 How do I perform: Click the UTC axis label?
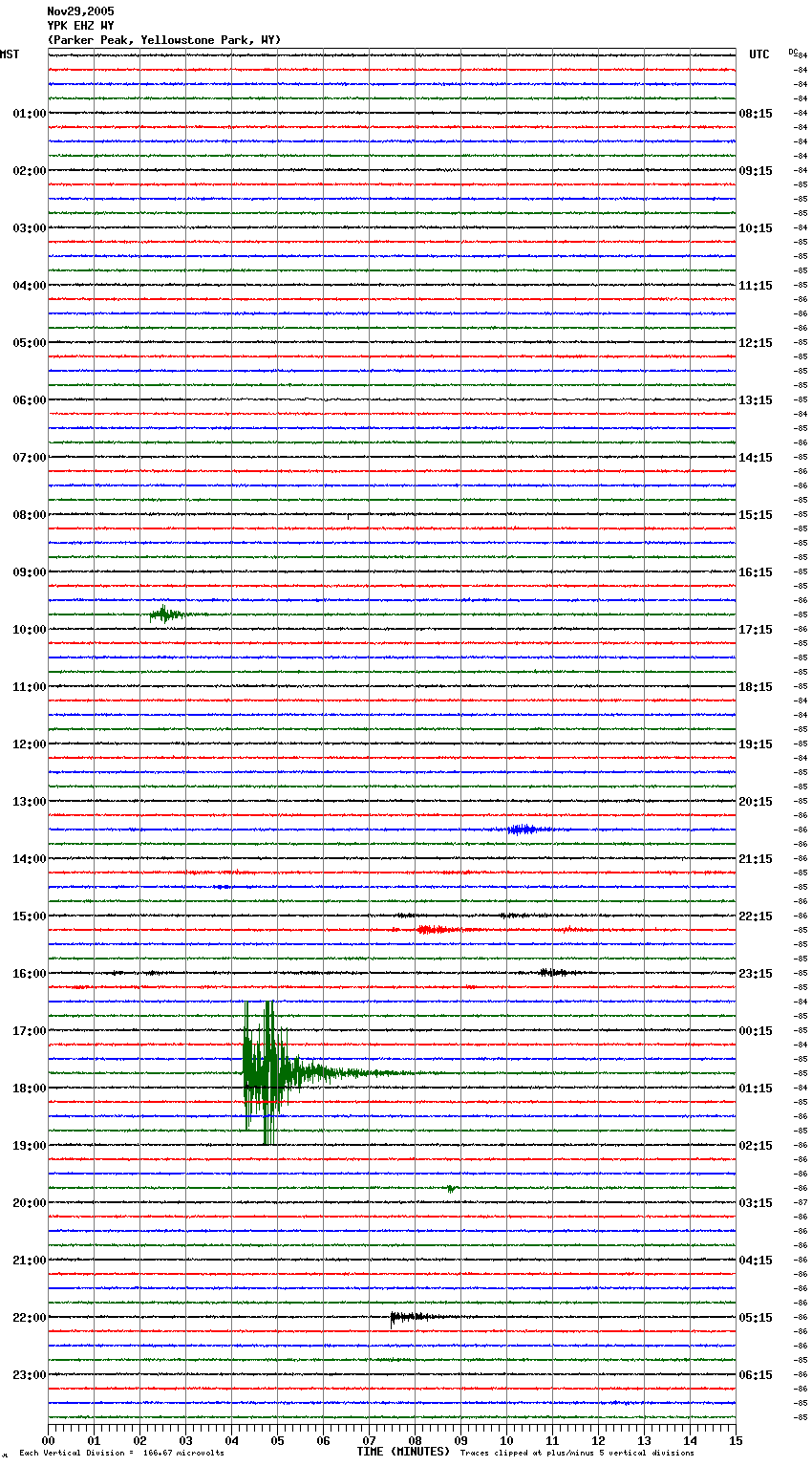[759, 54]
